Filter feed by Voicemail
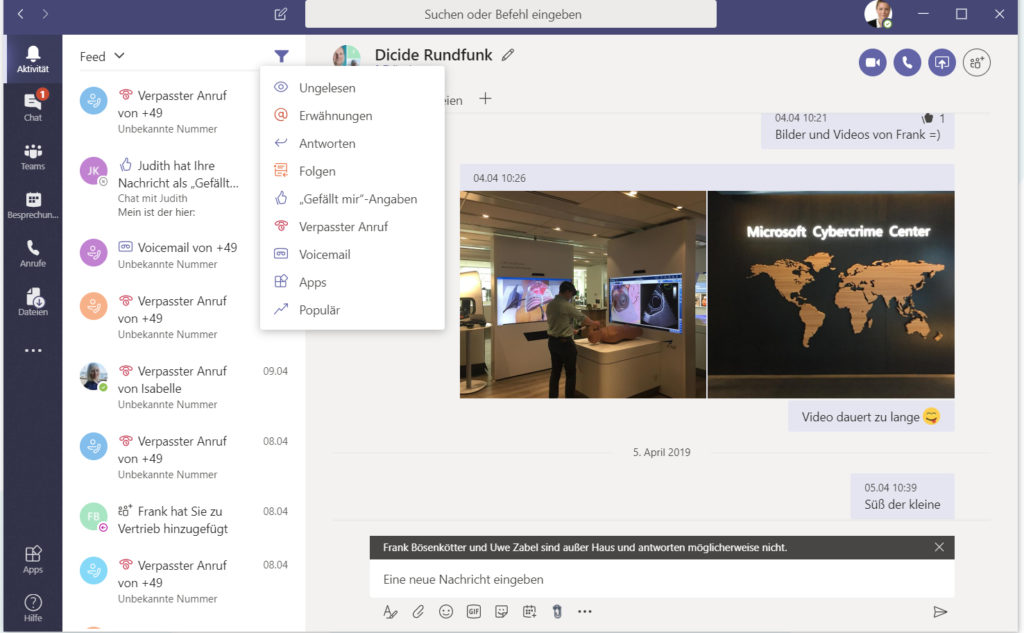Screen dimensions: 1024x633 (x=352, y=254)
